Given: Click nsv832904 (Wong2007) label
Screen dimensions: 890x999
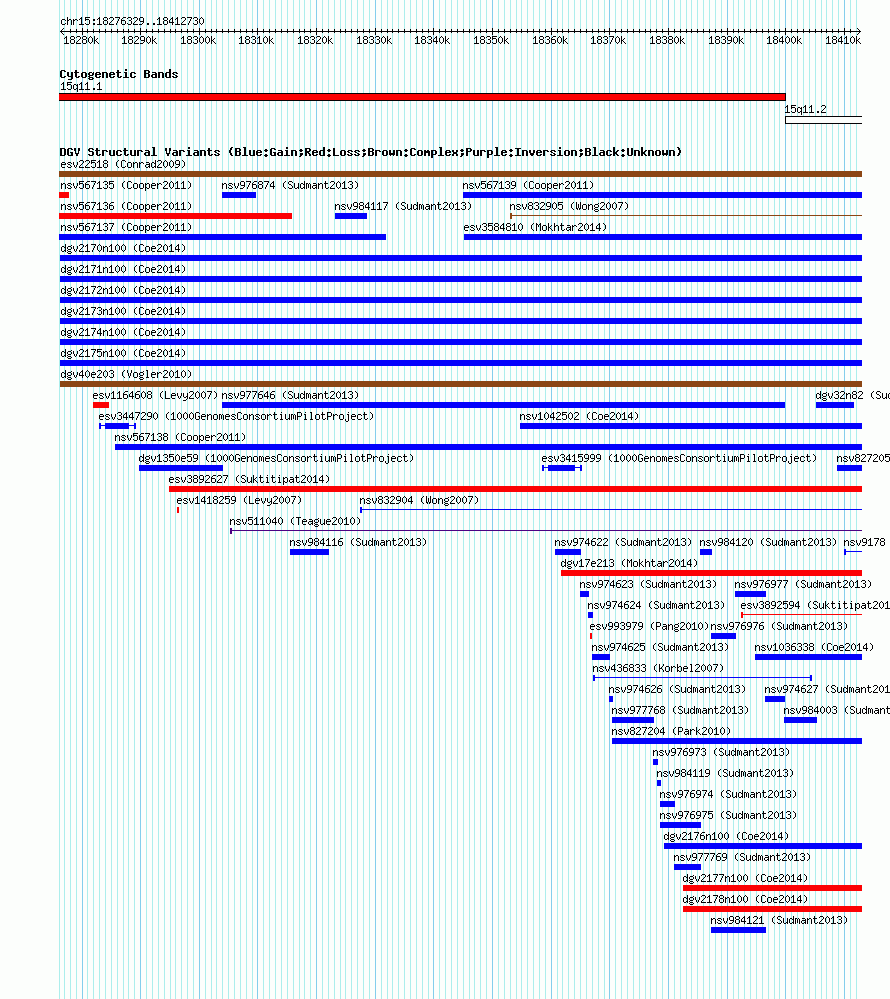Looking at the screenshot, I should coord(419,501).
